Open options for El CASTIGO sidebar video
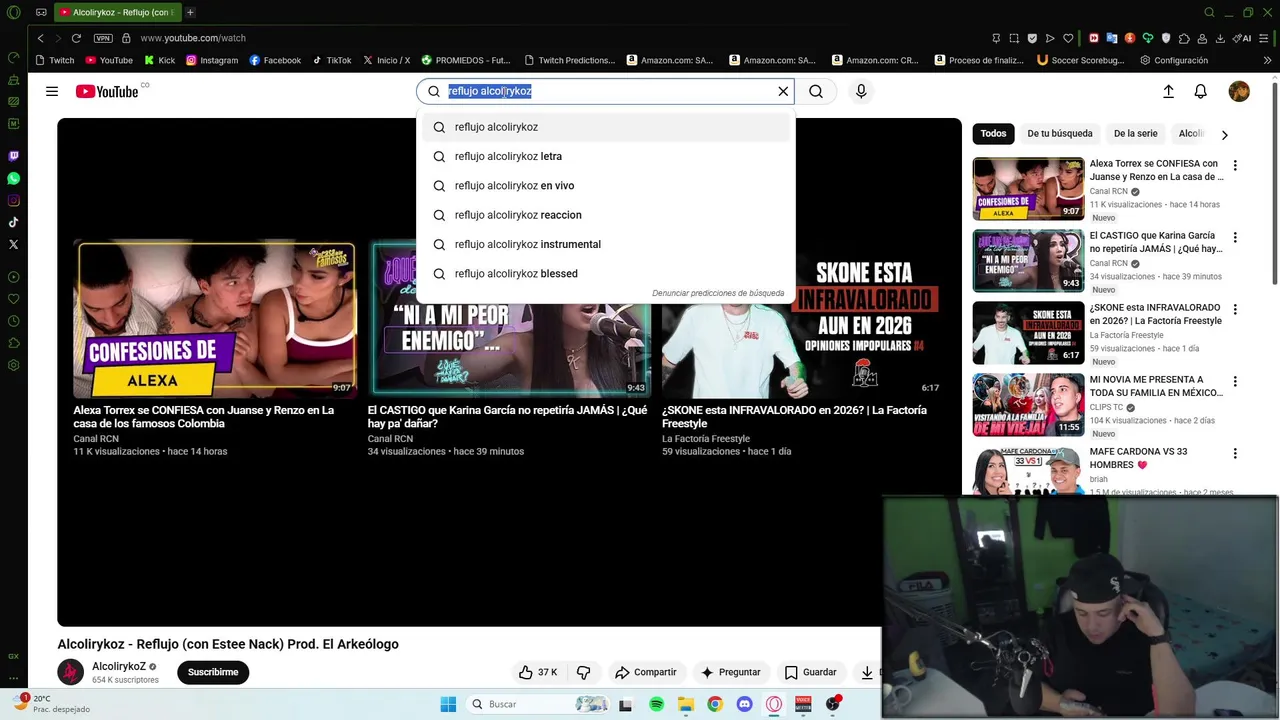The height and width of the screenshot is (720, 1280). [1235, 238]
